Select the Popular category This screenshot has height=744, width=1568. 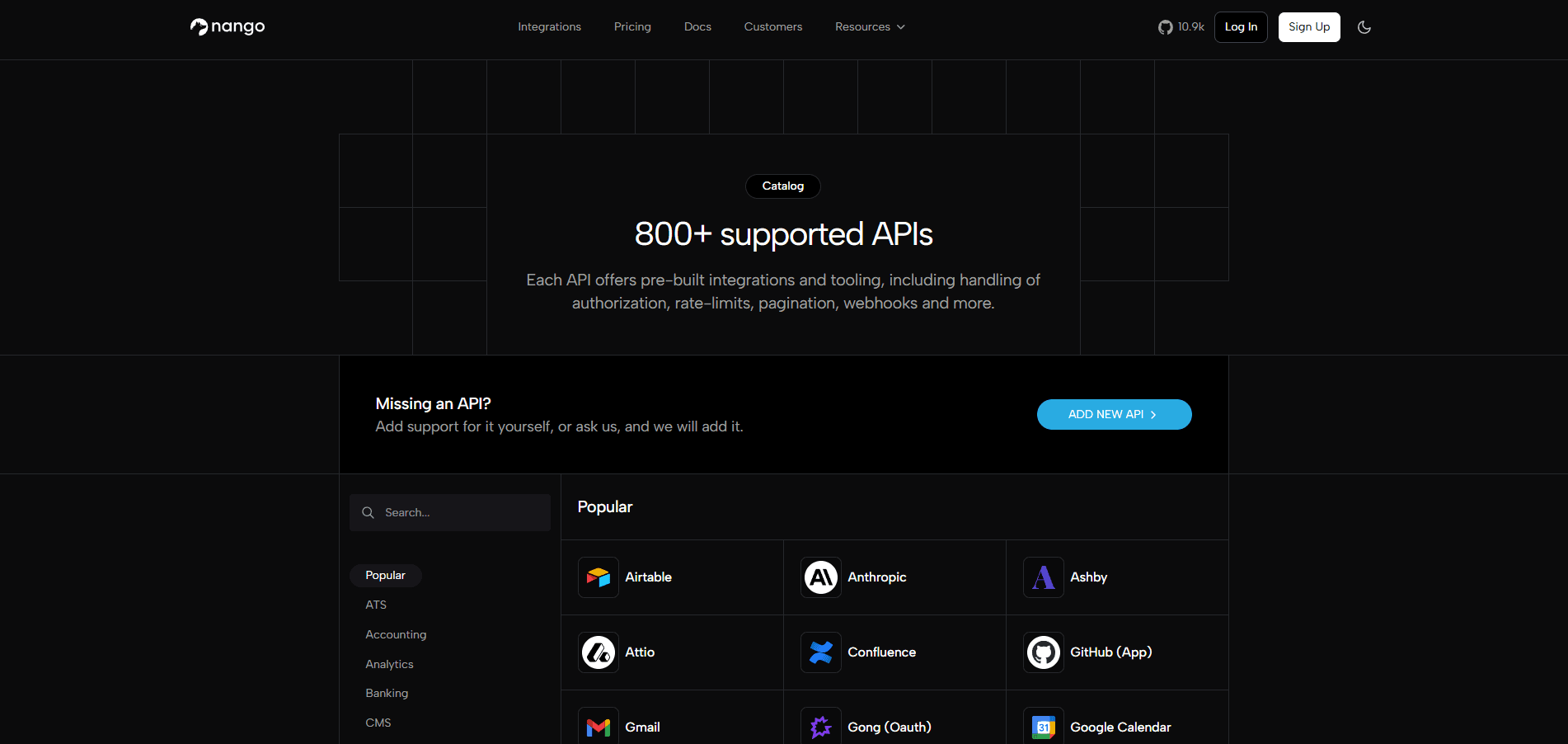386,575
